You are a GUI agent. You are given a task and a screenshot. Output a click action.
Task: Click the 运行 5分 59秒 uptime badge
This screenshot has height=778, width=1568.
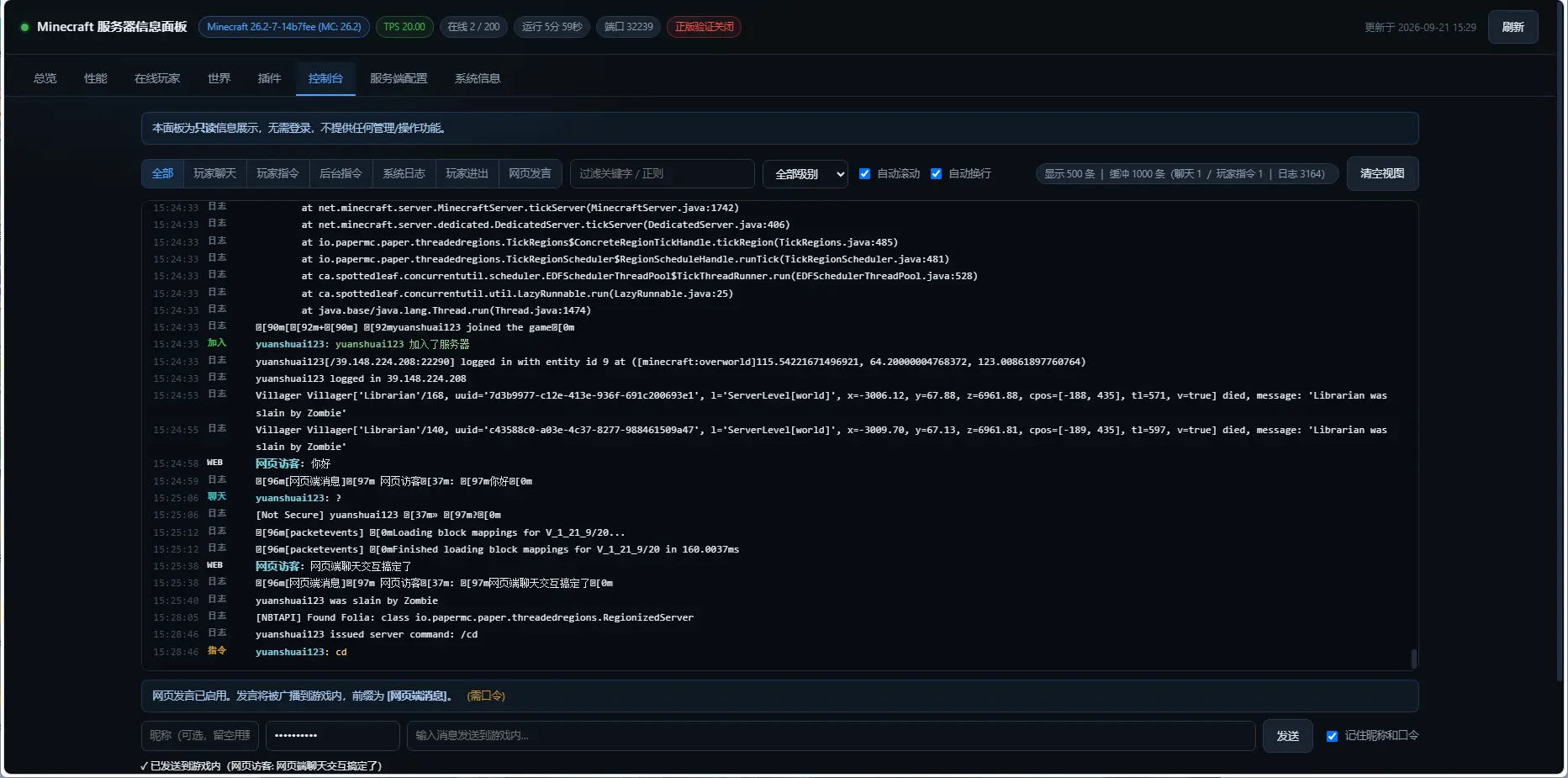(552, 27)
